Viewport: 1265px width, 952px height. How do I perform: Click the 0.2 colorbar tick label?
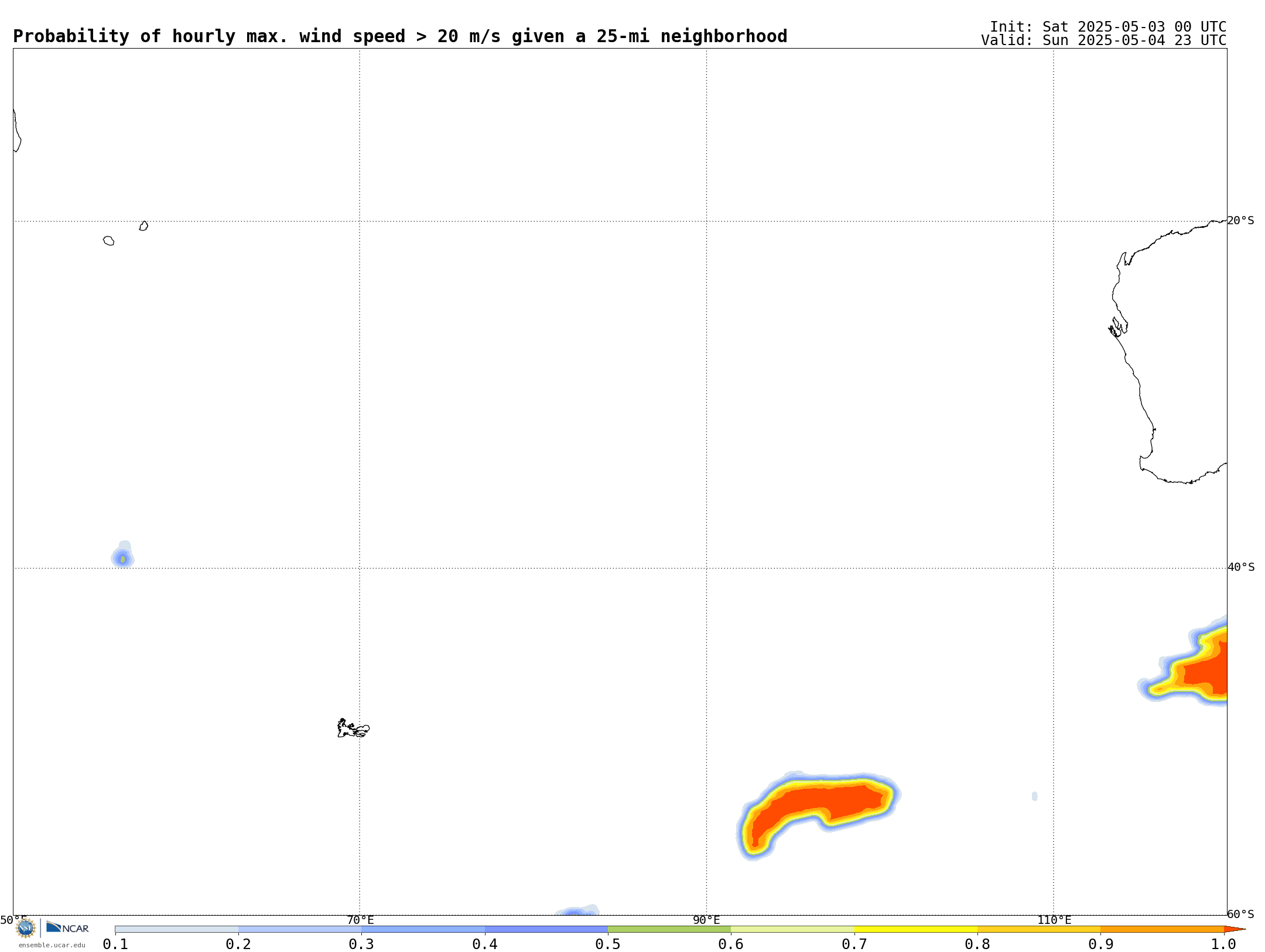(238, 944)
